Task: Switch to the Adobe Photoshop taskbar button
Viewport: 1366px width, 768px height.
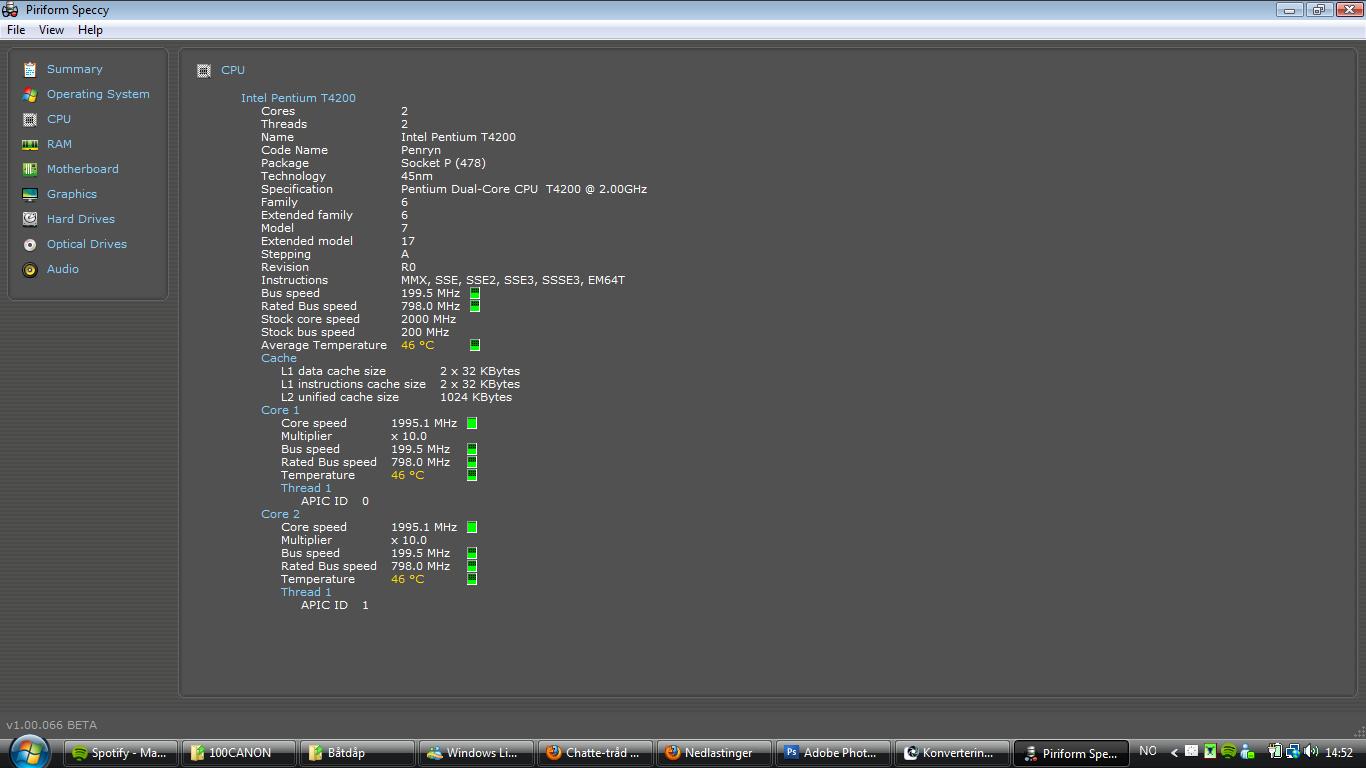Action: [x=835, y=753]
